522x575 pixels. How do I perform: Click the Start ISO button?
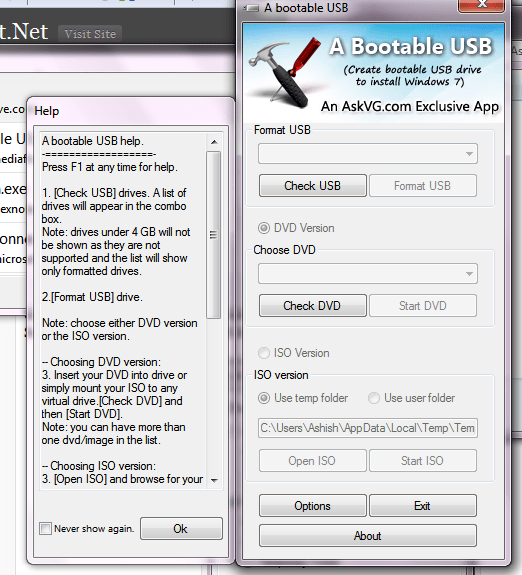(x=423, y=461)
